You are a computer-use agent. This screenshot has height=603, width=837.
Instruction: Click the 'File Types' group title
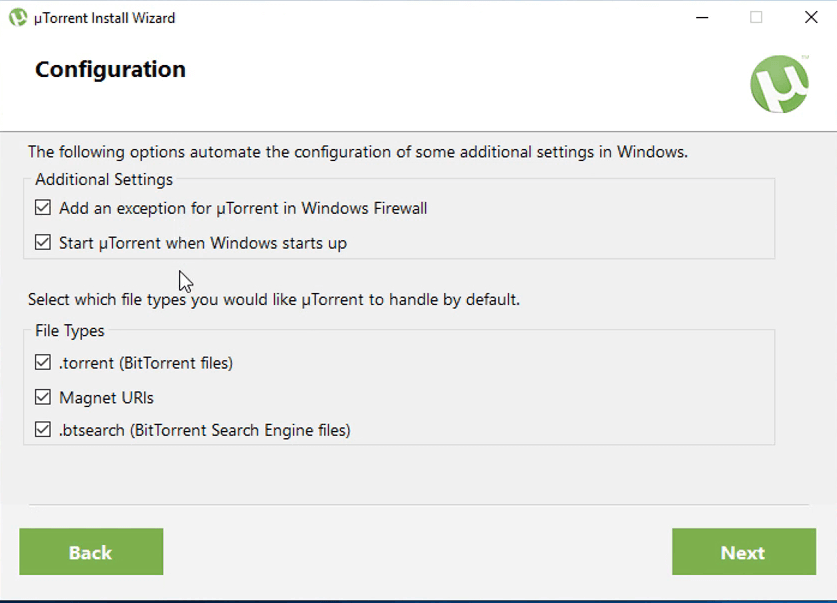click(x=70, y=330)
